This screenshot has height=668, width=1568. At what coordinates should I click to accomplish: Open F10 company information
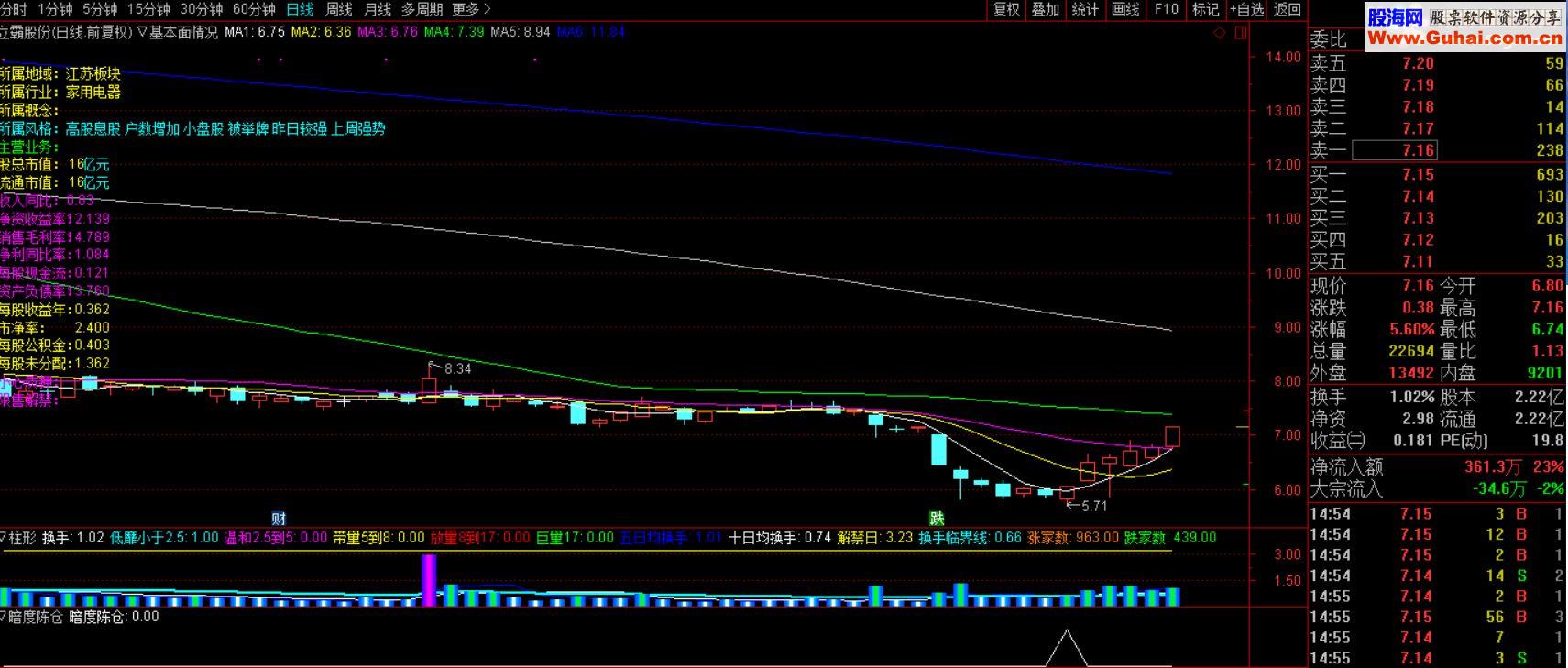click(1166, 9)
